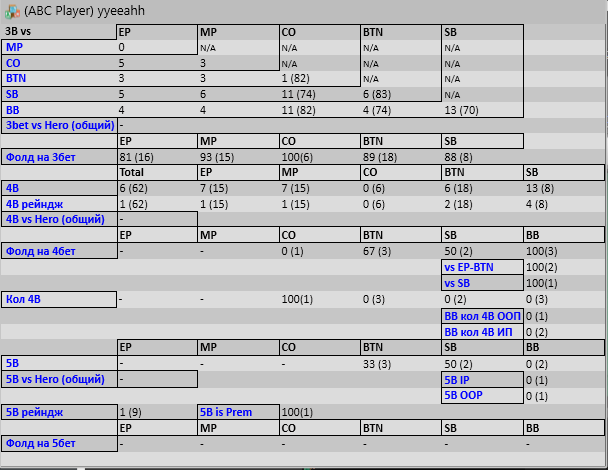The image size is (608, 470).
Task: Click the '13 (8)' 4B SB value
Action: (x=540, y=188)
